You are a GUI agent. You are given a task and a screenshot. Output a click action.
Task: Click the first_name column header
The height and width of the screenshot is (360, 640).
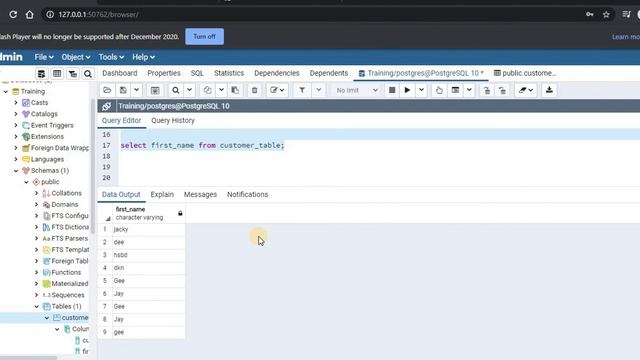(x=149, y=213)
